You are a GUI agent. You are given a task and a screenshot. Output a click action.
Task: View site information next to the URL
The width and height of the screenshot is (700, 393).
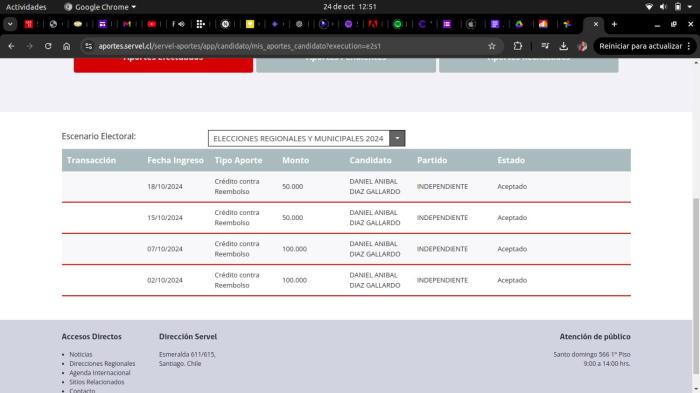(x=88, y=46)
